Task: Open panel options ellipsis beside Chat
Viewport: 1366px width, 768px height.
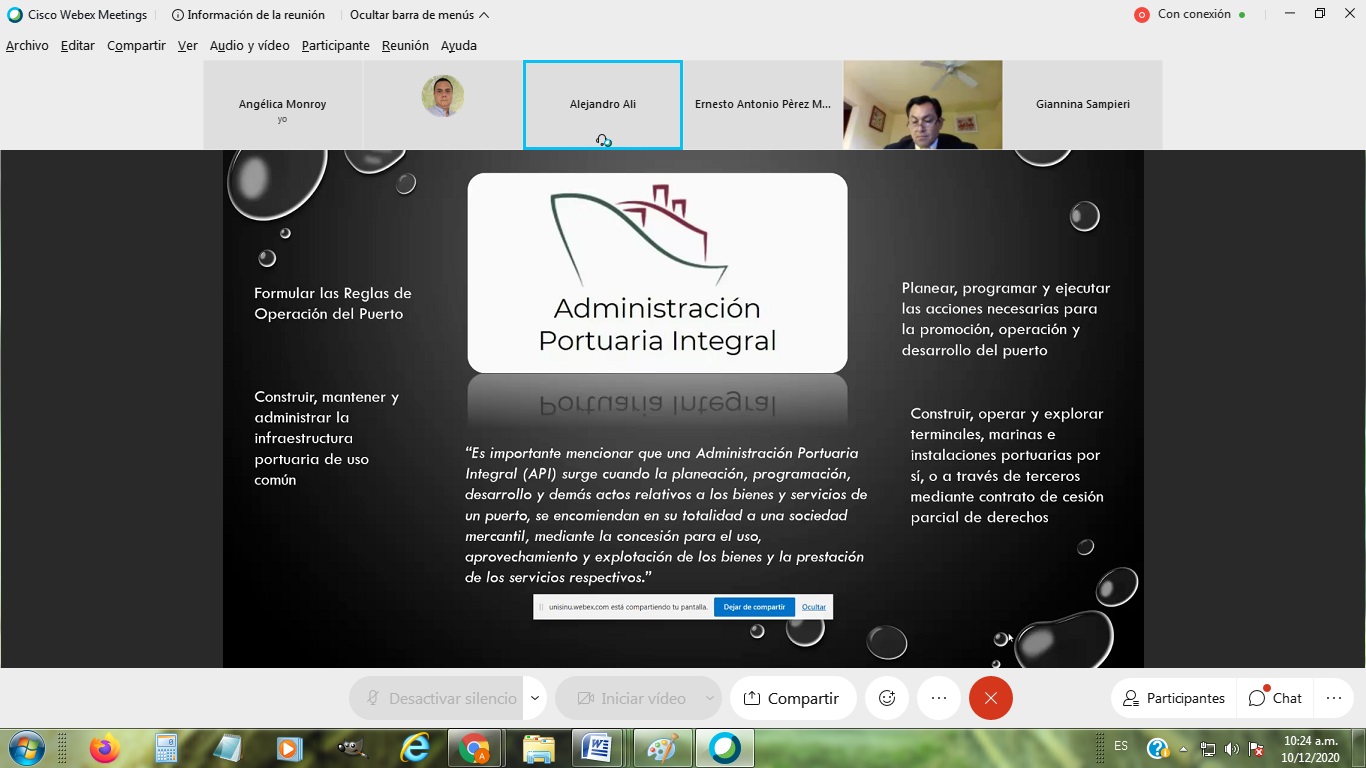Action: (x=1334, y=698)
